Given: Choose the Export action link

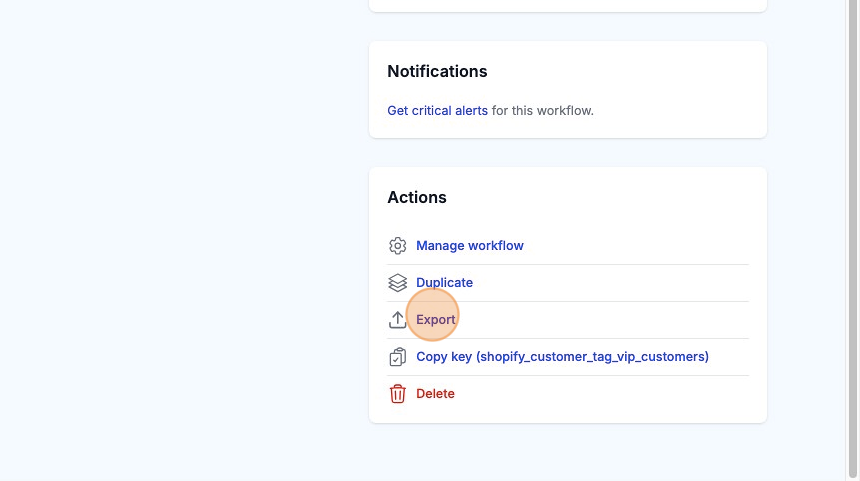Looking at the screenshot, I should 436,320.
